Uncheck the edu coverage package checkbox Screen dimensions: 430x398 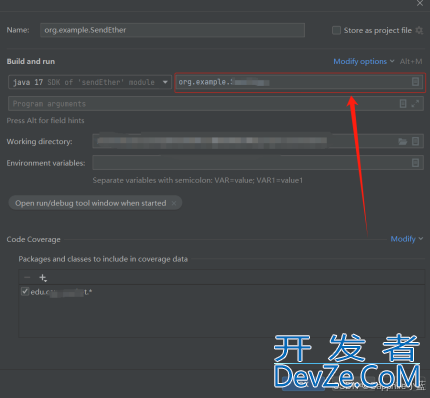point(25,291)
